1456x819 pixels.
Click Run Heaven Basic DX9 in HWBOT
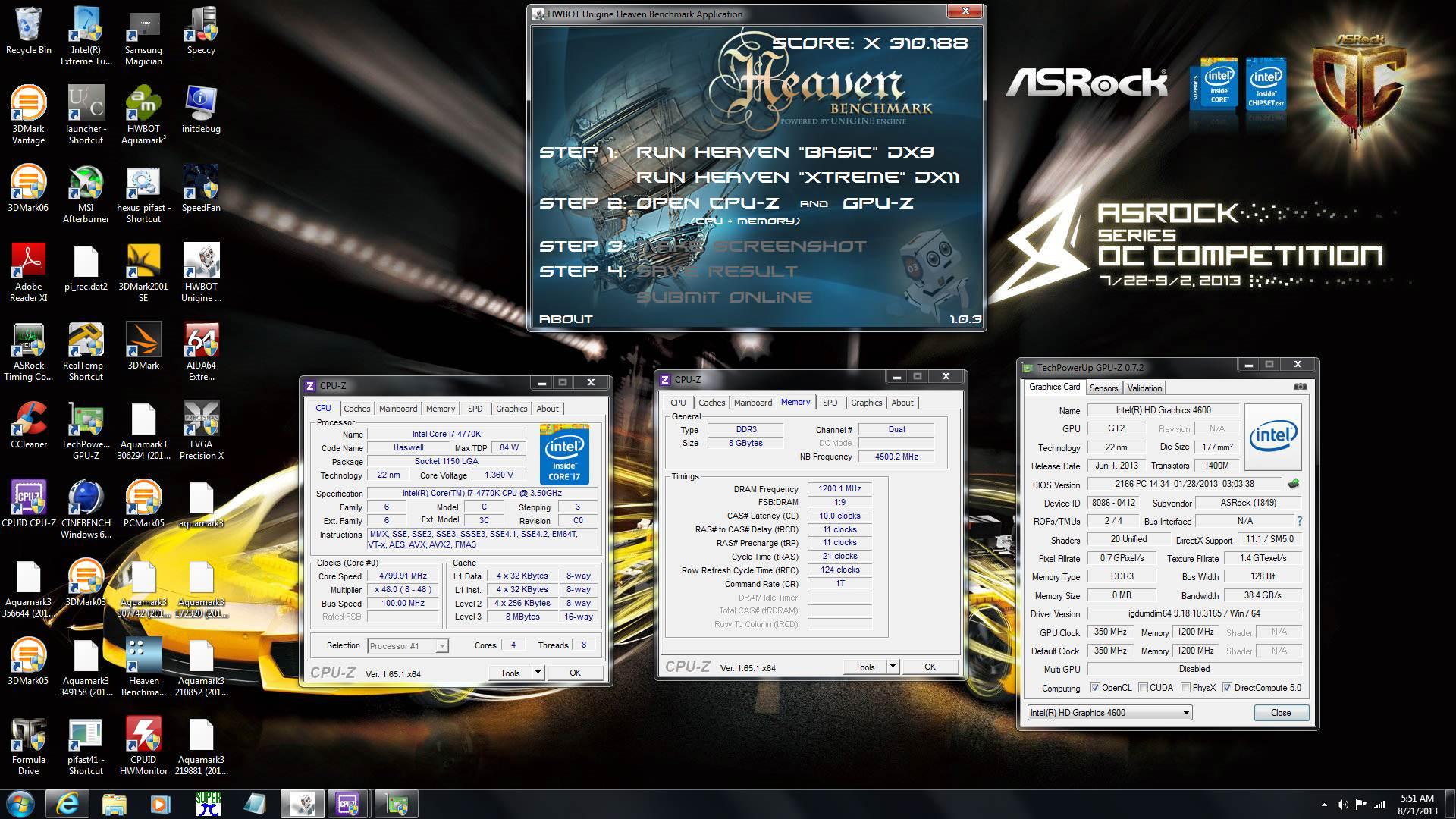pyautogui.click(x=785, y=152)
